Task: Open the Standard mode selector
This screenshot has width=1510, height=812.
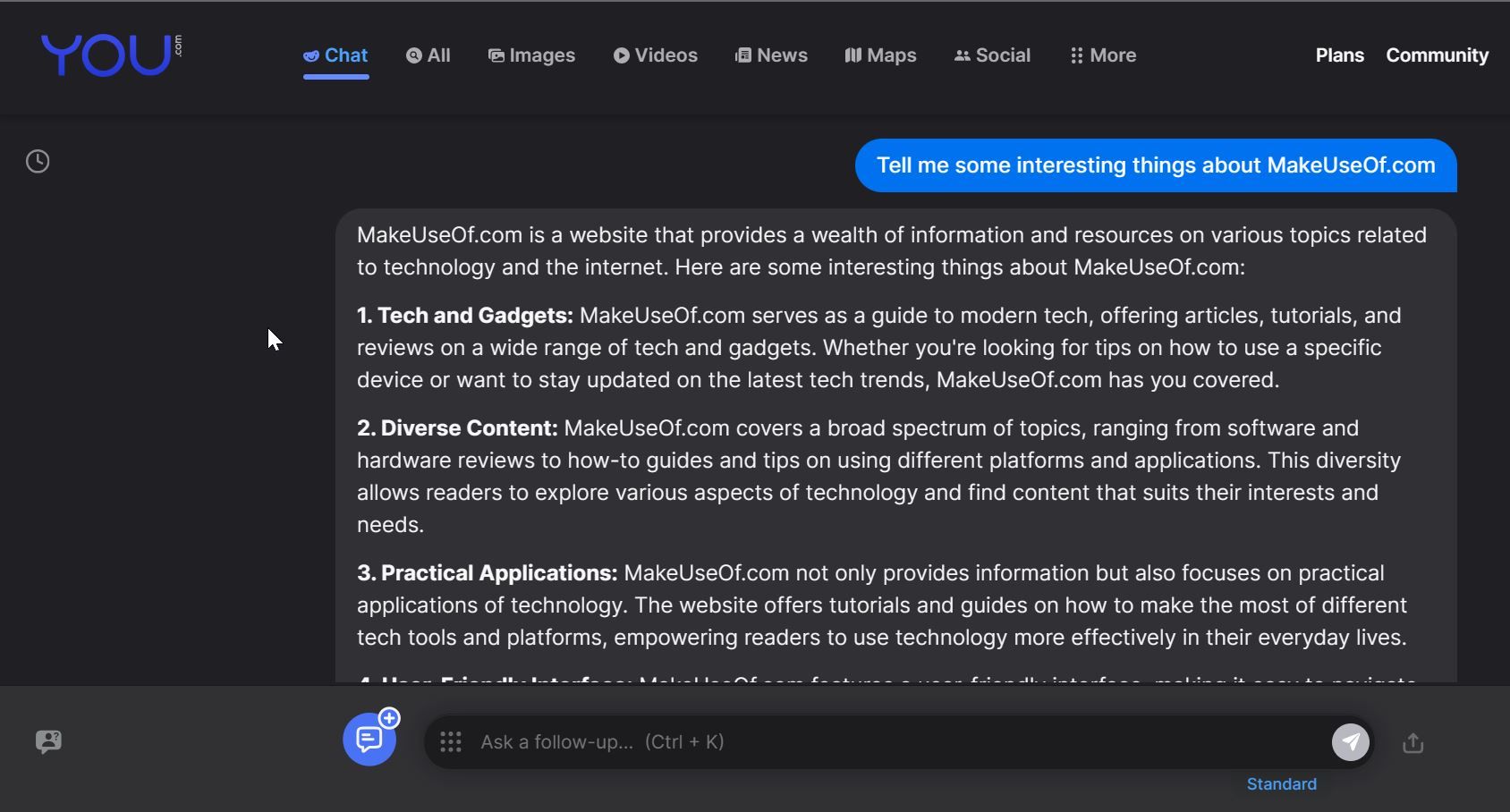Action: point(1281,784)
